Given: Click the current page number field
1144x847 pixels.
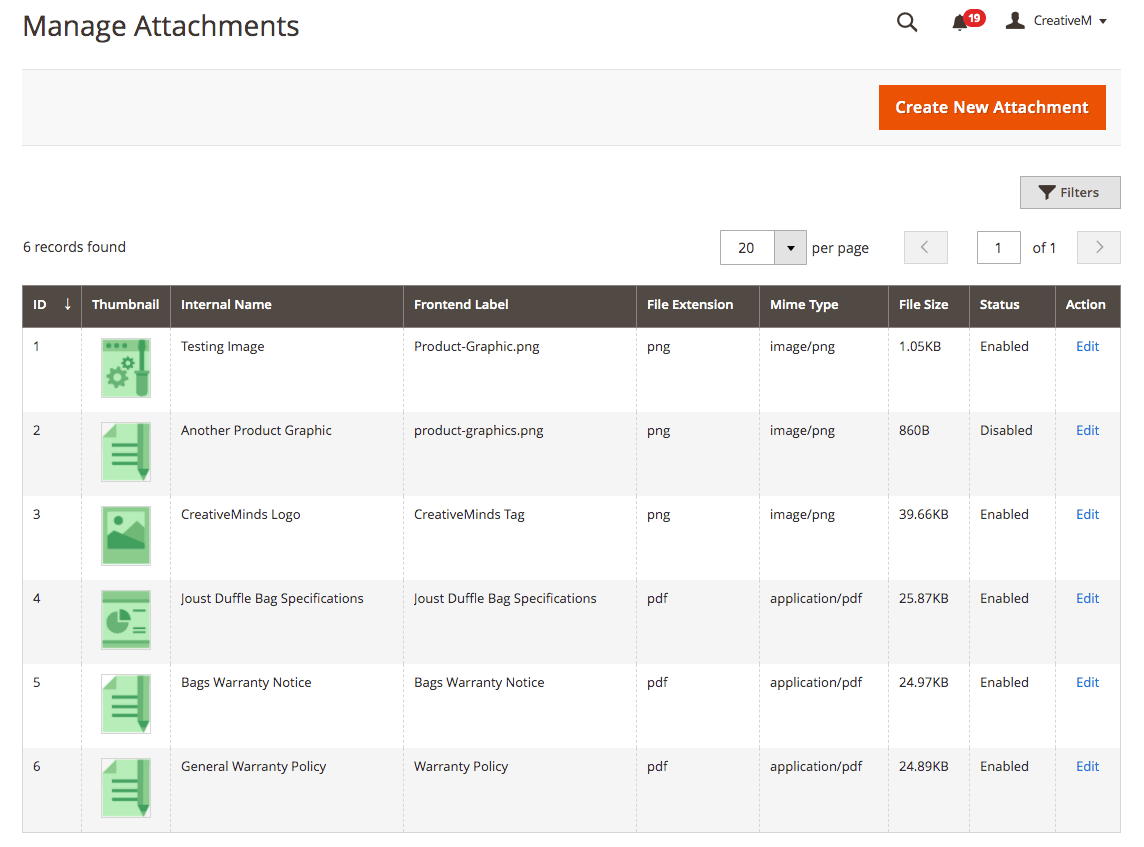Looking at the screenshot, I should pos(998,248).
